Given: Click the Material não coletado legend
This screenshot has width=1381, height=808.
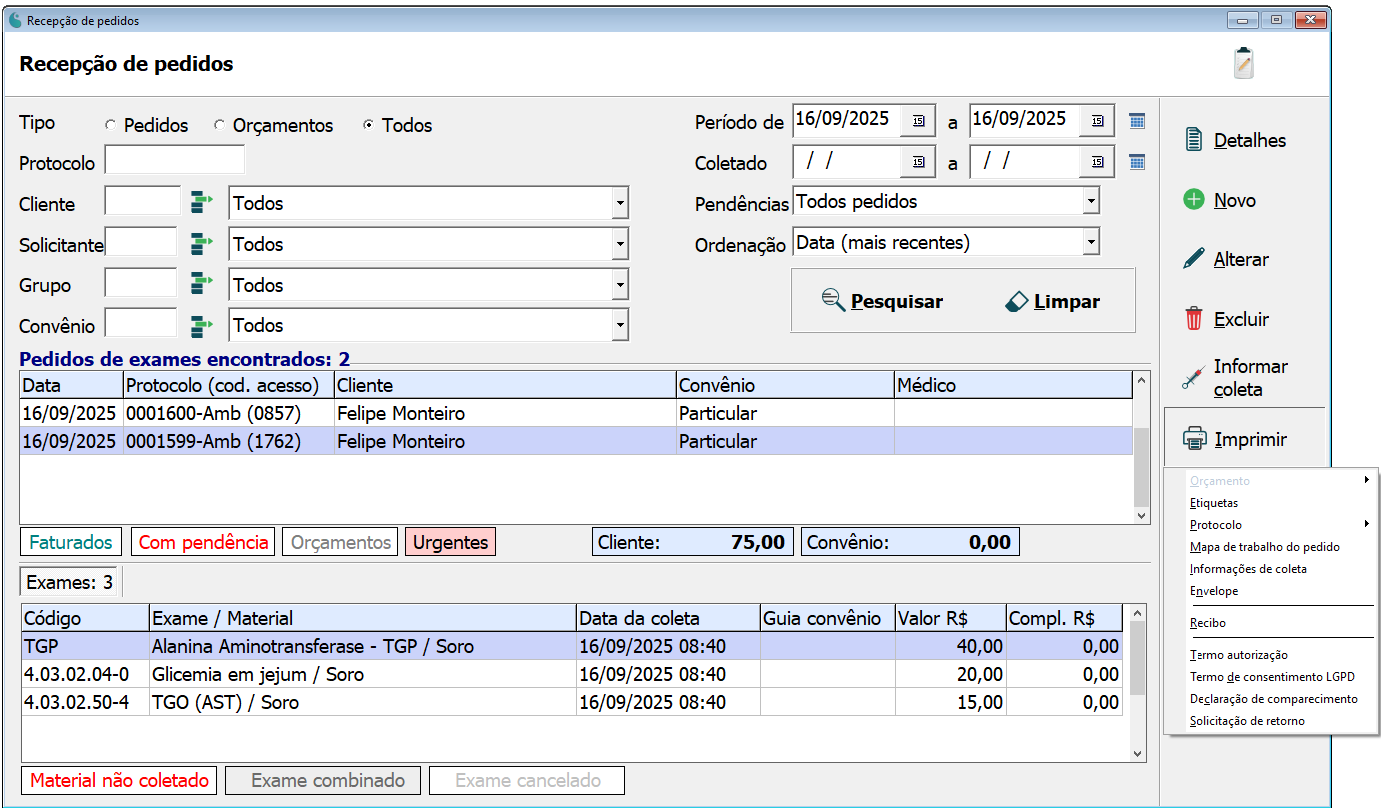Looking at the screenshot, I should click(x=119, y=780).
